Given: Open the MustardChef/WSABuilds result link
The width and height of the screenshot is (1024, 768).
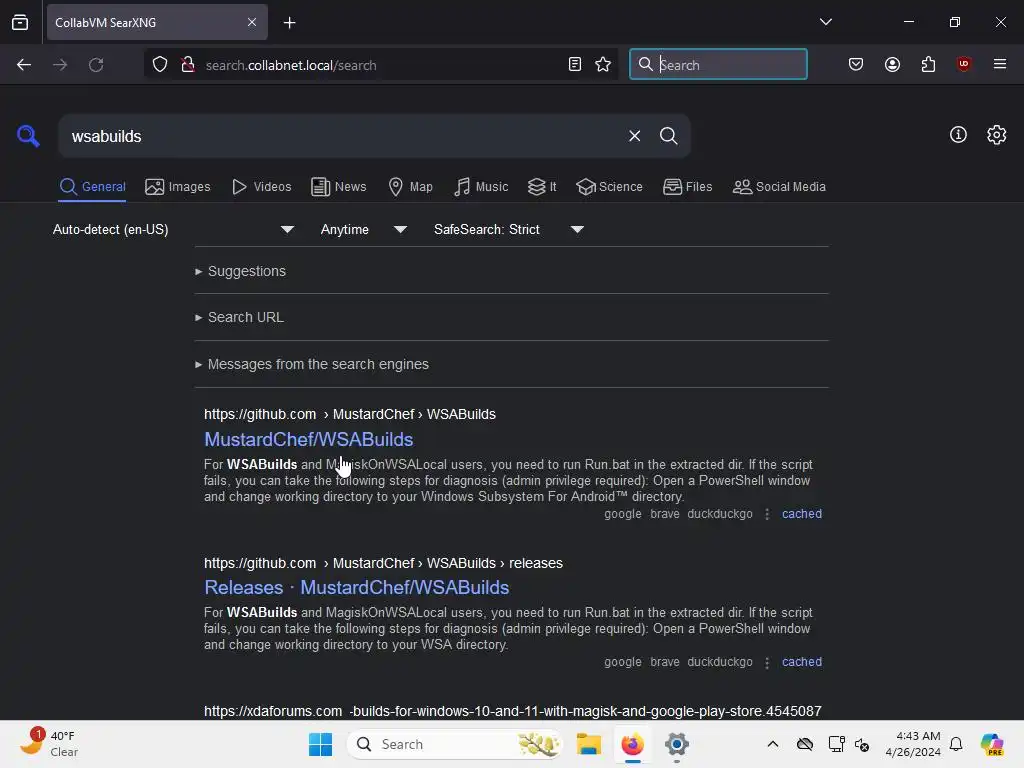Looking at the screenshot, I should pyautogui.click(x=308, y=440).
